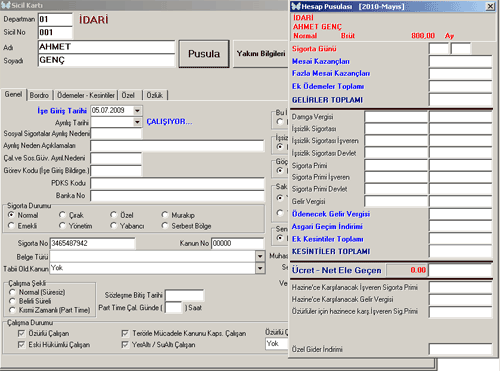Select the Yönetim radio option
The height and width of the screenshot is (371, 500).
tap(62, 226)
